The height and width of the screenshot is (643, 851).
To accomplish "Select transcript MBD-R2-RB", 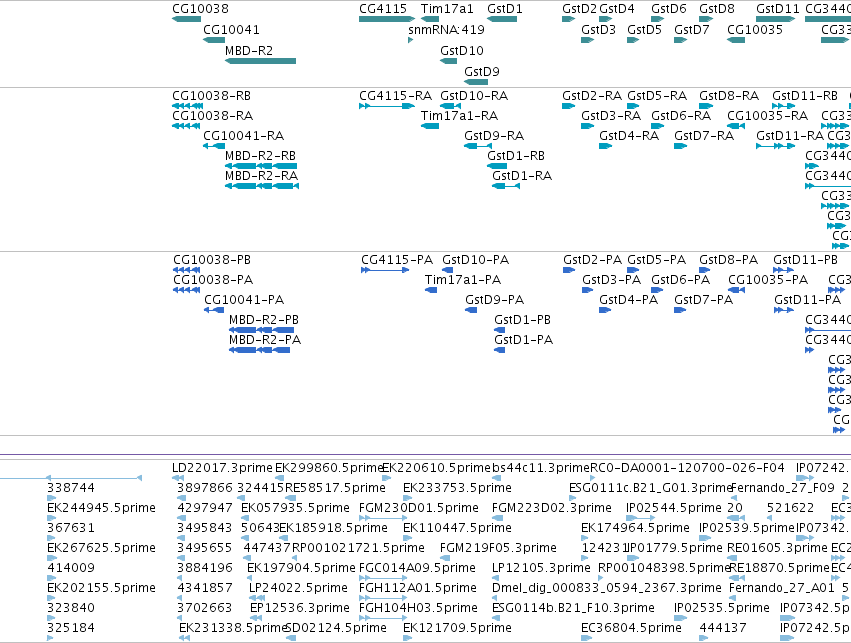I will click(261, 166).
